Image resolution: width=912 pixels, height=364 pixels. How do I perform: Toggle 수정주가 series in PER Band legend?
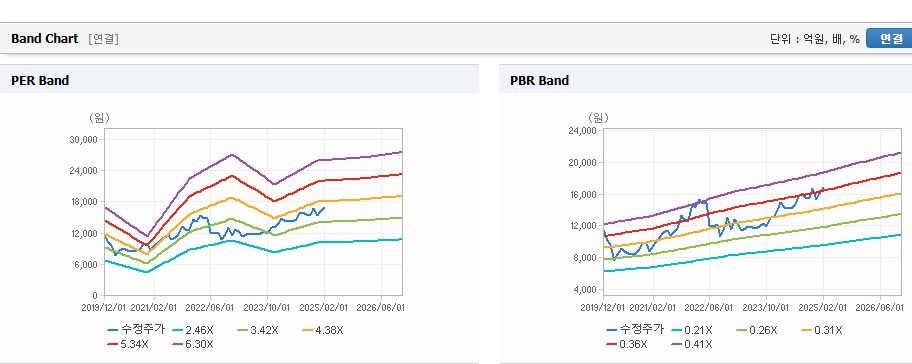pos(136,330)
